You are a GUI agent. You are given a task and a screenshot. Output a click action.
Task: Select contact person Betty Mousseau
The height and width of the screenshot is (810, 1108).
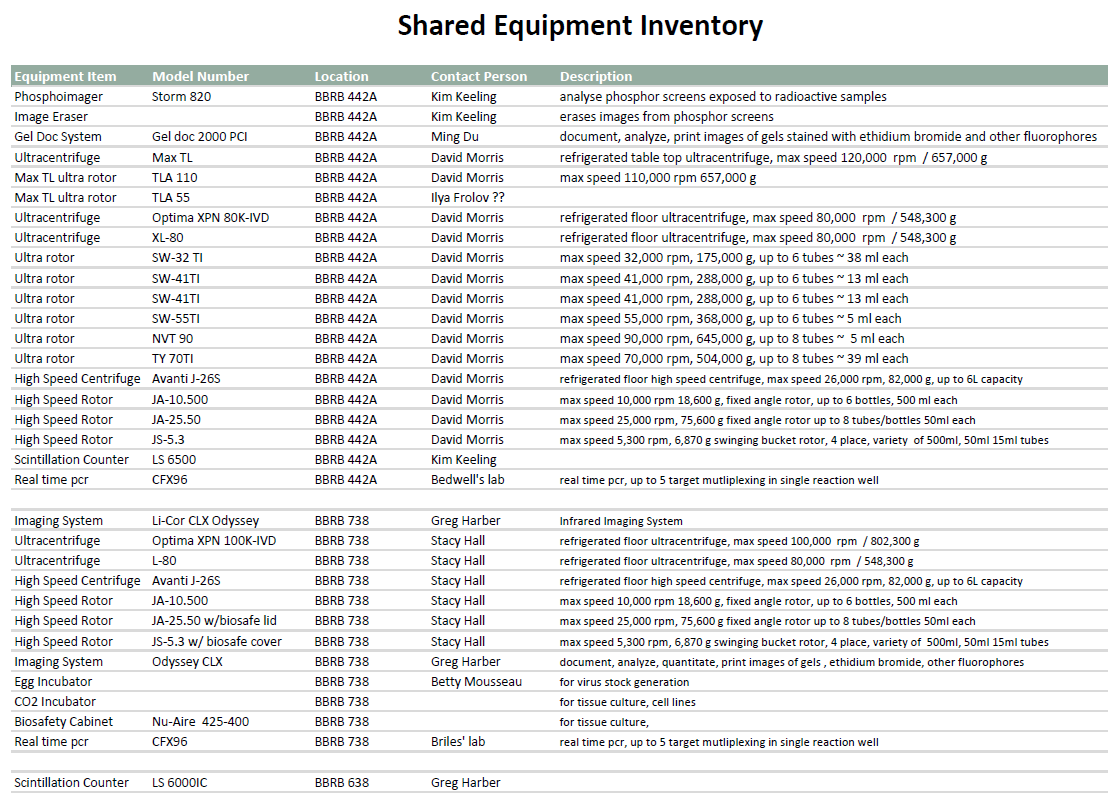(476, 682)
